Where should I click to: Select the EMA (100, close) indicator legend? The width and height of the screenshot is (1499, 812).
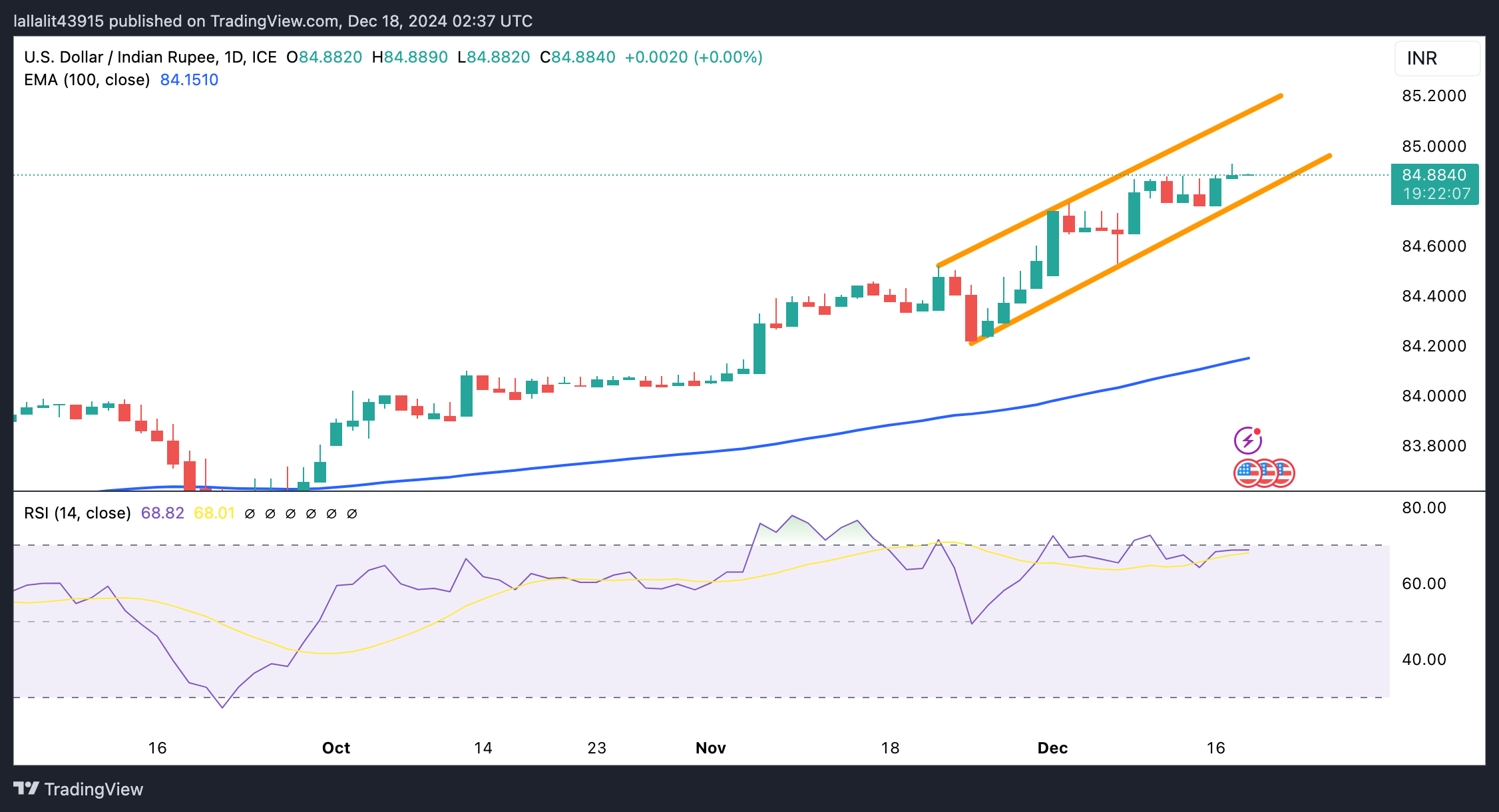pyautogui.click(x=87, y=80)
